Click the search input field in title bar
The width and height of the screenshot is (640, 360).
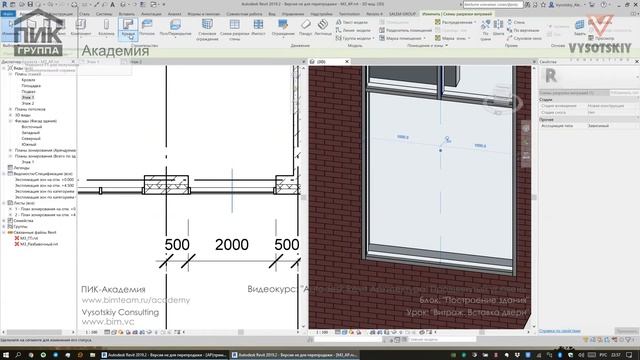pyautogui.click(x=493, y=4)
